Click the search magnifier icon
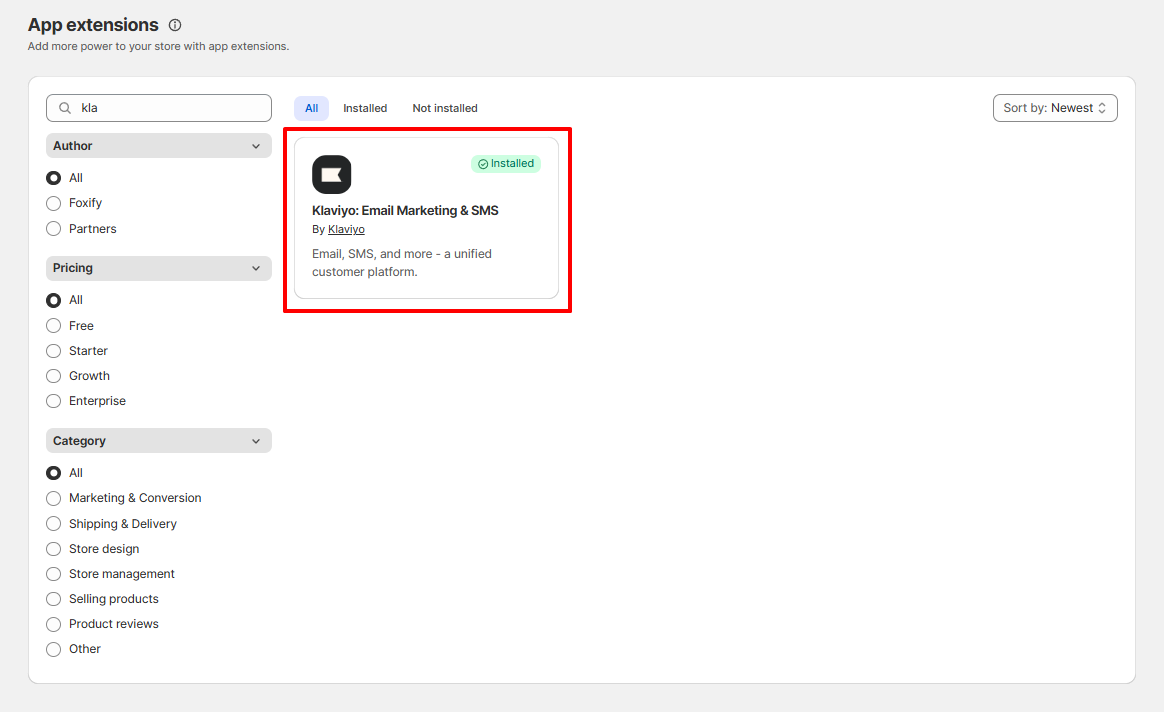 tap(65, 108)
